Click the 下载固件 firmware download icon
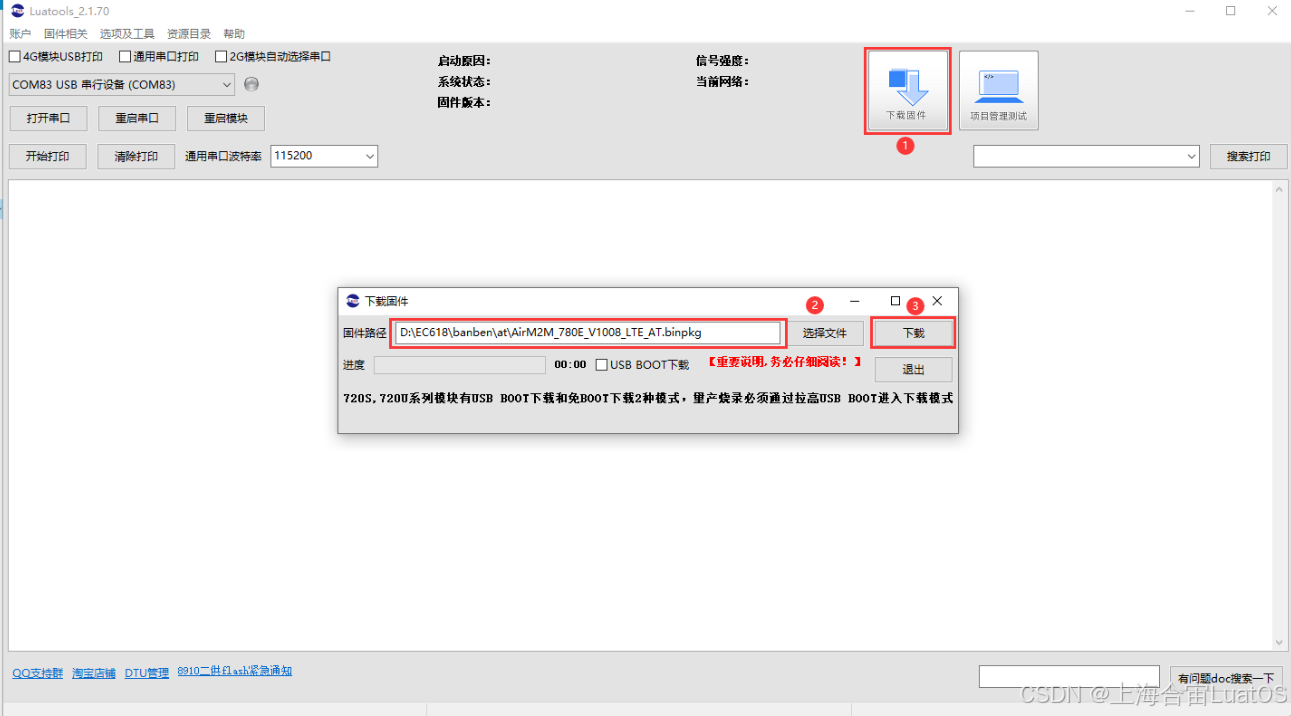Viewport: 1291px width, 716px height. point(906,89)
